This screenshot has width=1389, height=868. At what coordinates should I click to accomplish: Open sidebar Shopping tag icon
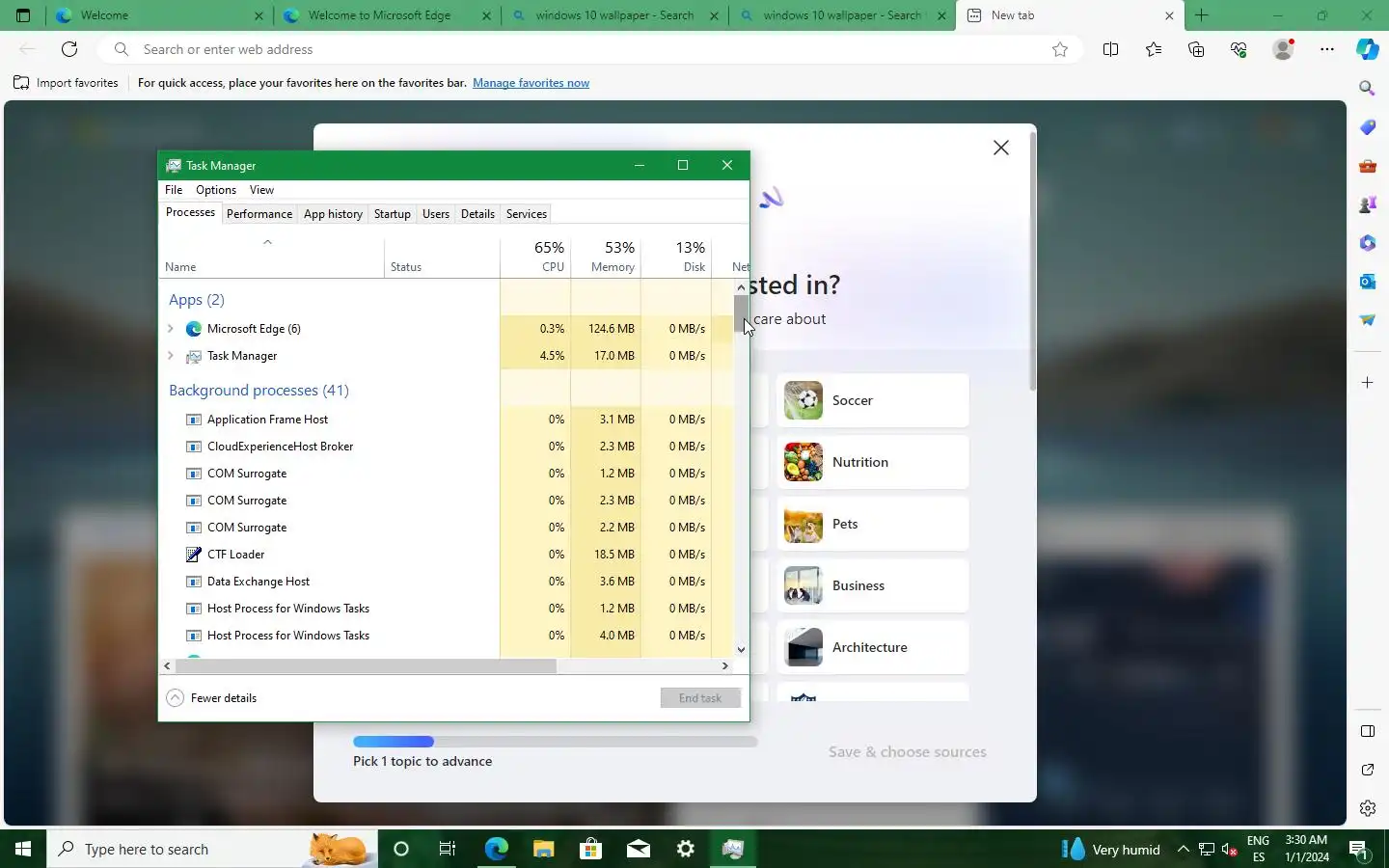(1367, 127)
